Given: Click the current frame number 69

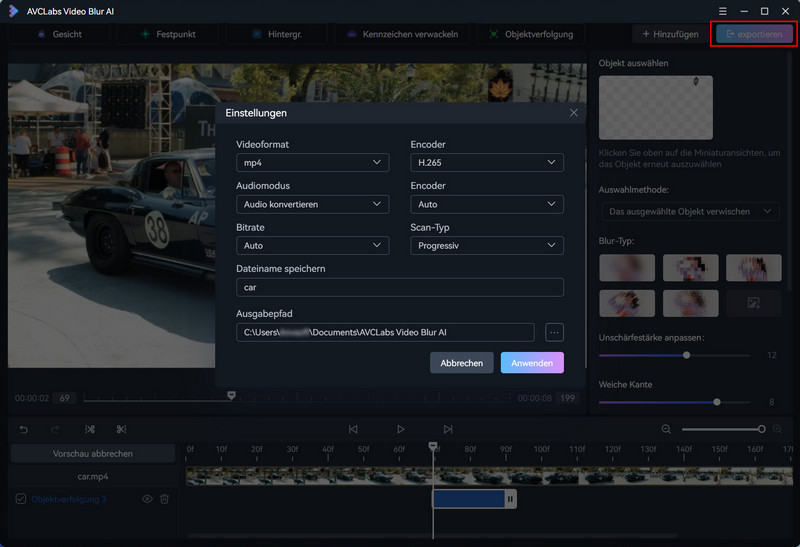Looking at the screenshot, I should point(65,398).
